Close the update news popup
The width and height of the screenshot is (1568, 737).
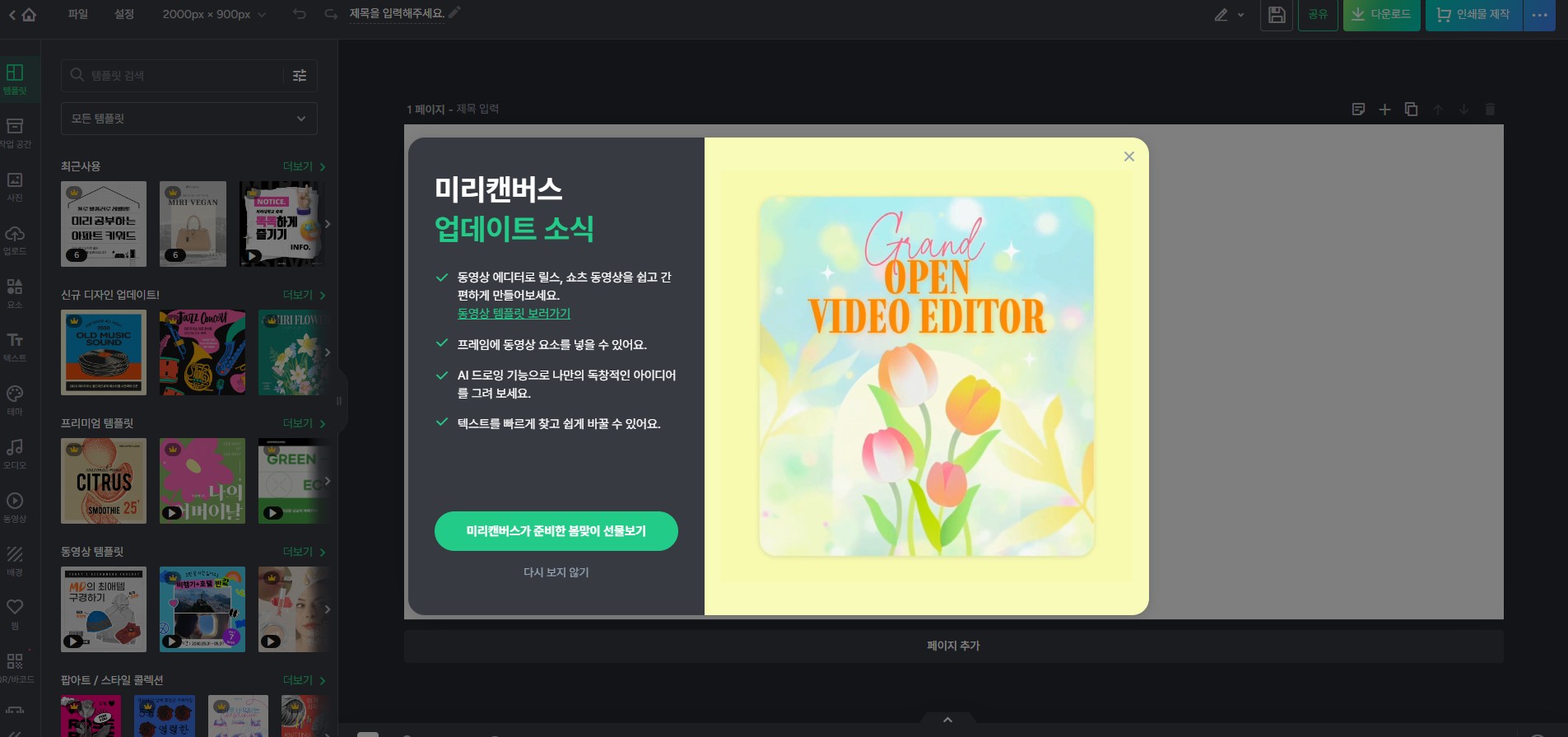[1129, 156]
